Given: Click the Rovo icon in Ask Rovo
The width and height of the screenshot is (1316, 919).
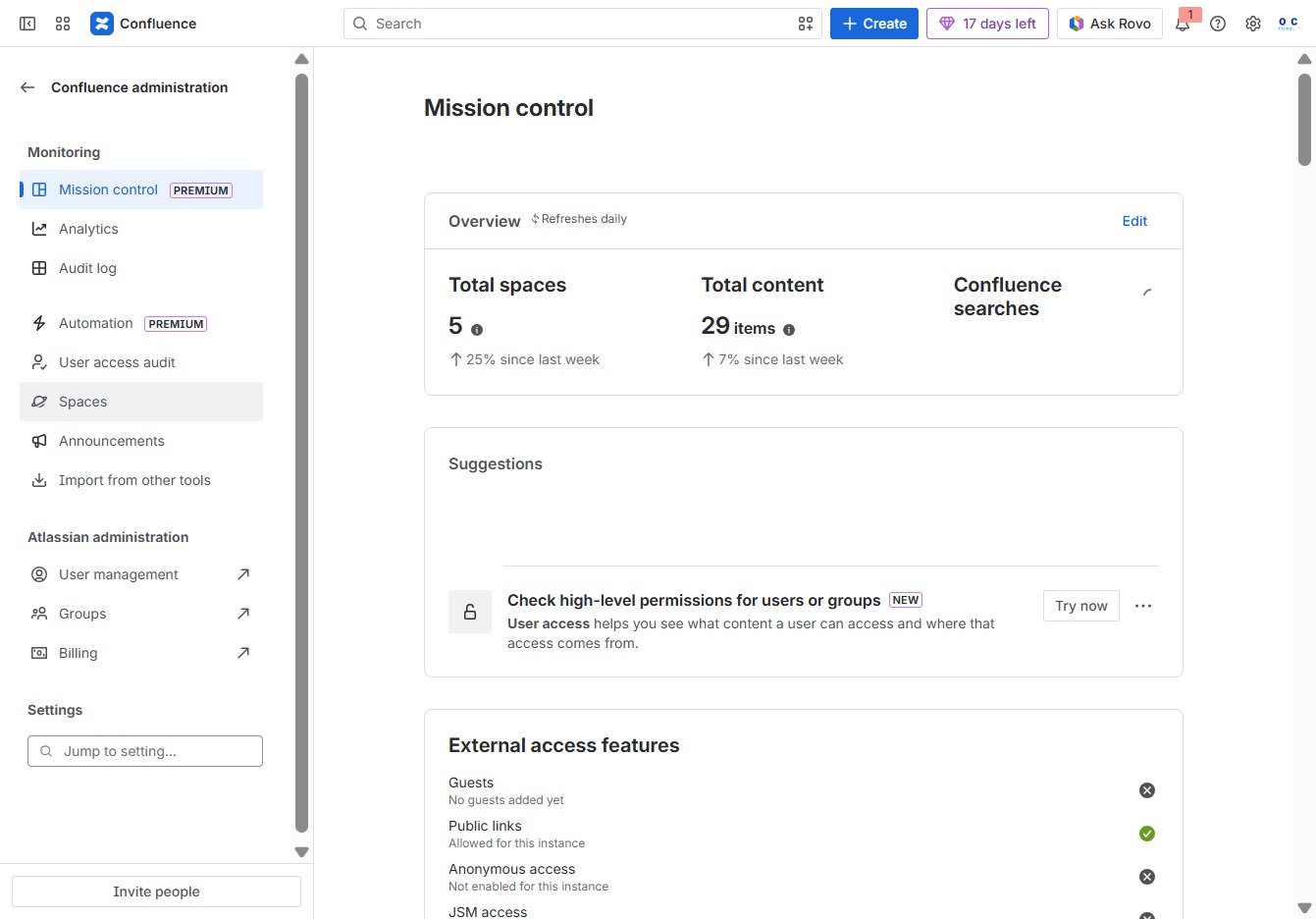Looking at the screenshot, I should click(1077, 24).
